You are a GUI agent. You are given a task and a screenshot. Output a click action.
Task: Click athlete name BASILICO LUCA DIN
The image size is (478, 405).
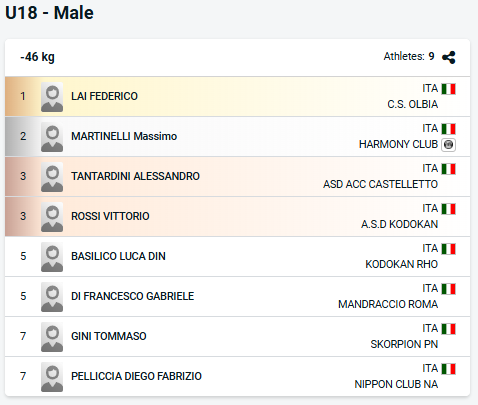click(x=118, y=256)
